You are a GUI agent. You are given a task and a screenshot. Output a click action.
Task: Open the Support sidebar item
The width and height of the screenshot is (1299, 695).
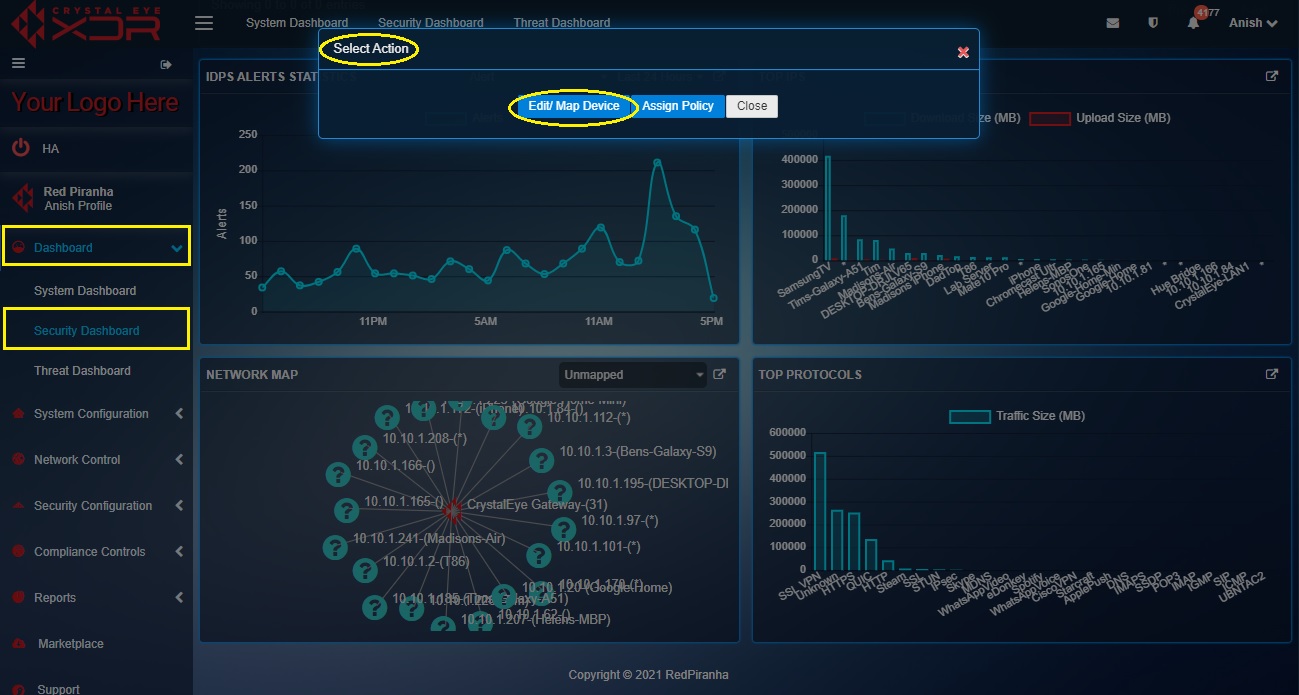(x=59, y=689)
